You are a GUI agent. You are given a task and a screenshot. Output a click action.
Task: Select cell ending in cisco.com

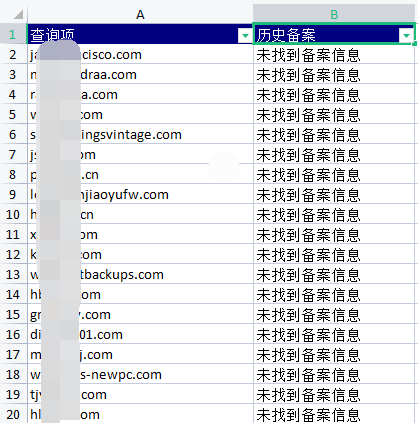coord(140,55)
